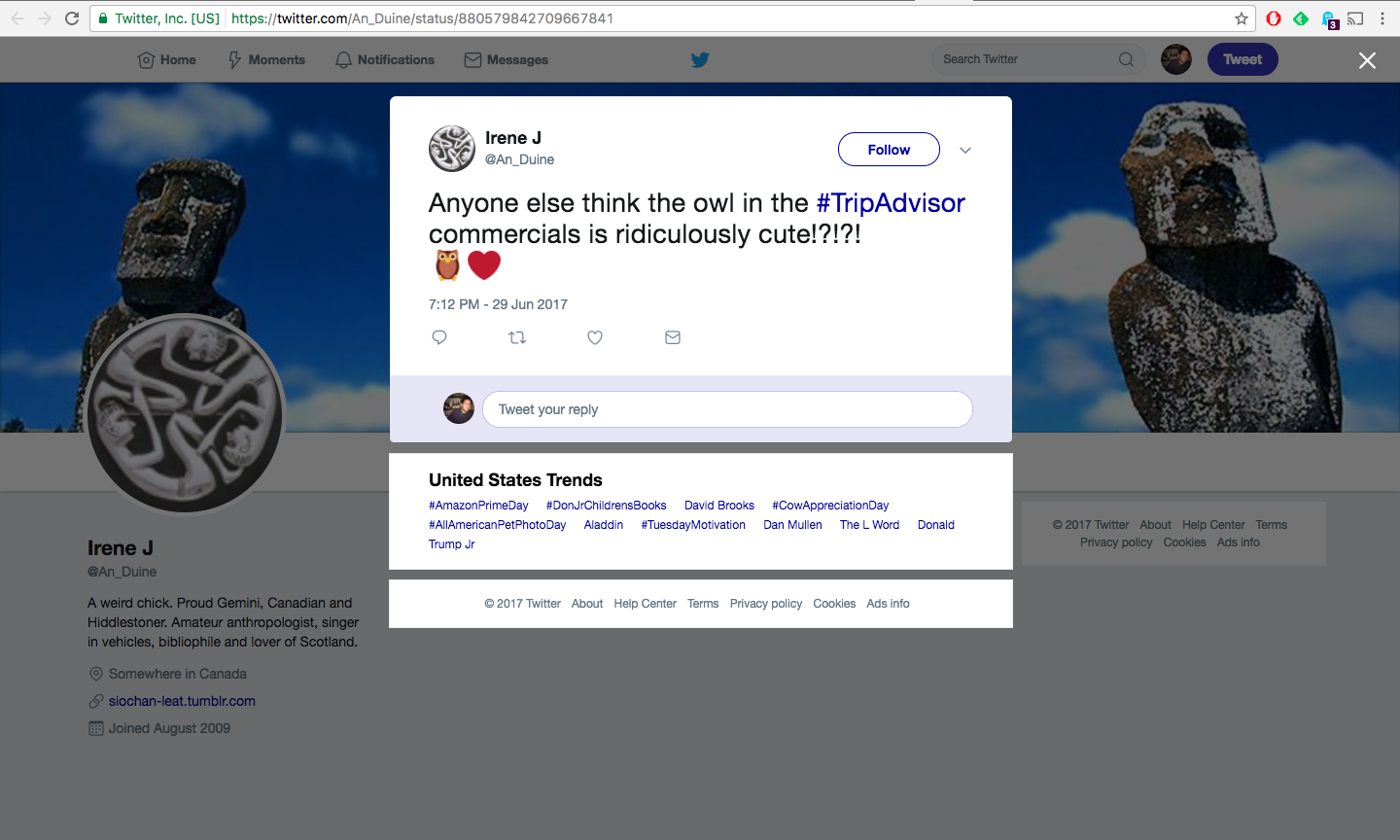Open David Brooks trend
The image size is (1400, 840).
719,506
